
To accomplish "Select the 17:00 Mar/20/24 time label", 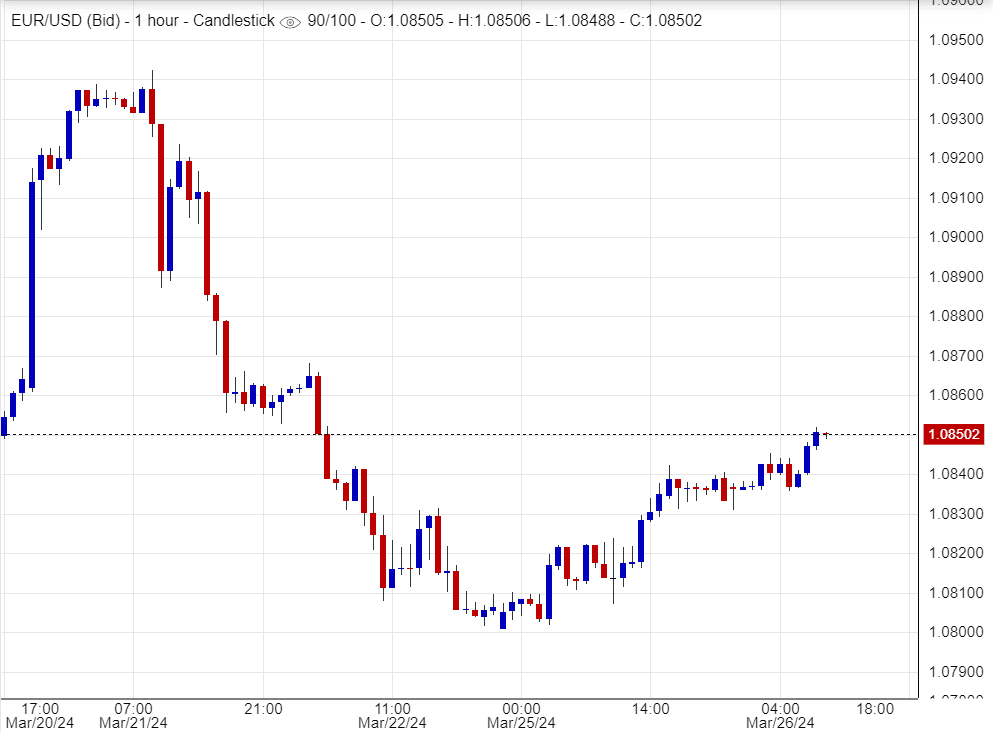I will point(40,715).
